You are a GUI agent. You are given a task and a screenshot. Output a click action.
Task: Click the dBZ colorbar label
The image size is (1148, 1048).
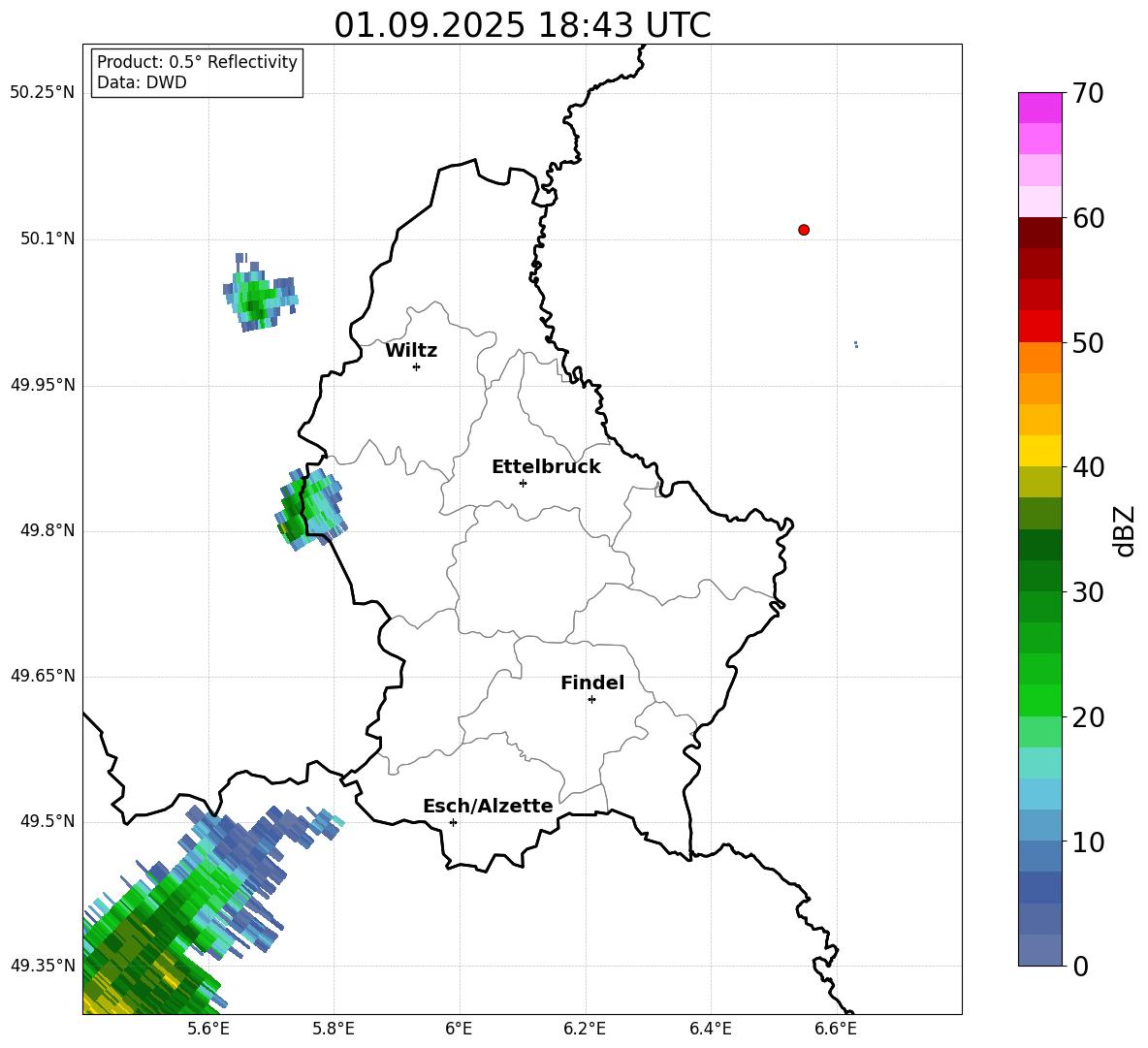[x=1125, y=530]
